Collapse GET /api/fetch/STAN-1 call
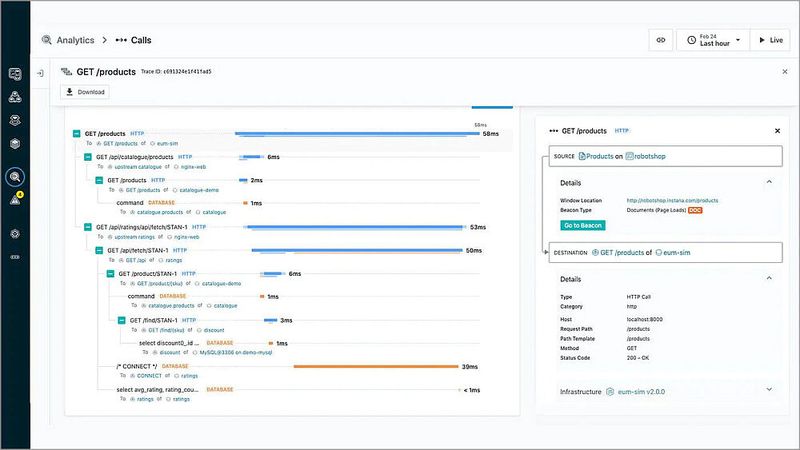This screenshot has width=800, height=450. [99, 251]
